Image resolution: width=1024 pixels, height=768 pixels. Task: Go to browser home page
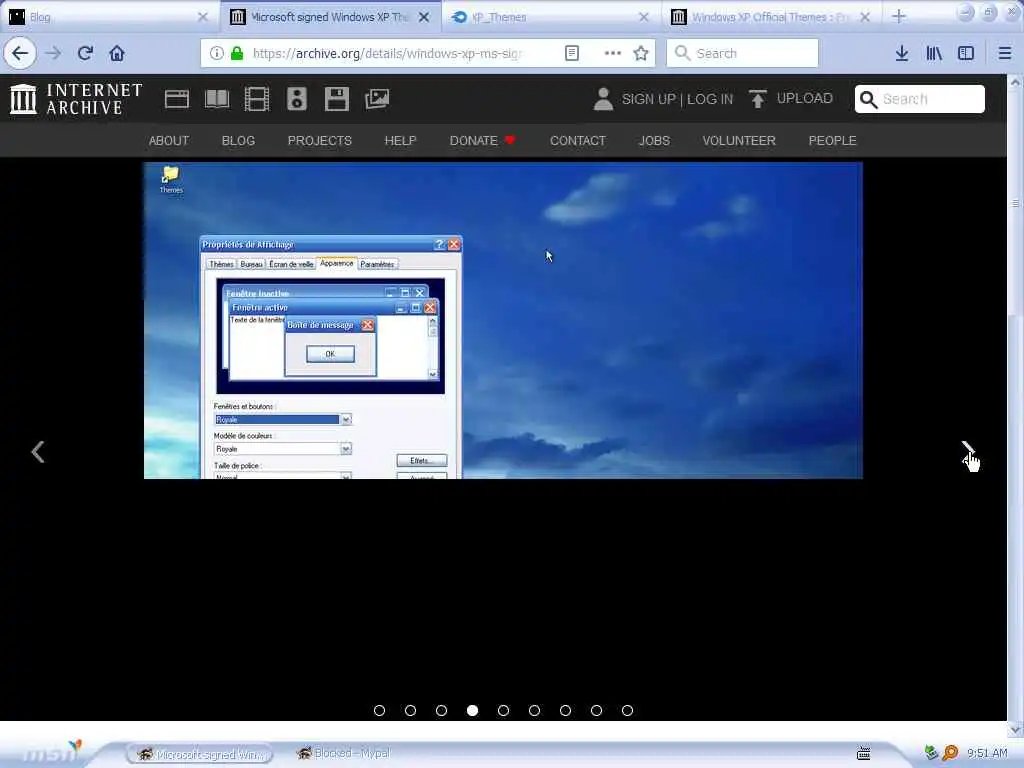pos(117,54)
